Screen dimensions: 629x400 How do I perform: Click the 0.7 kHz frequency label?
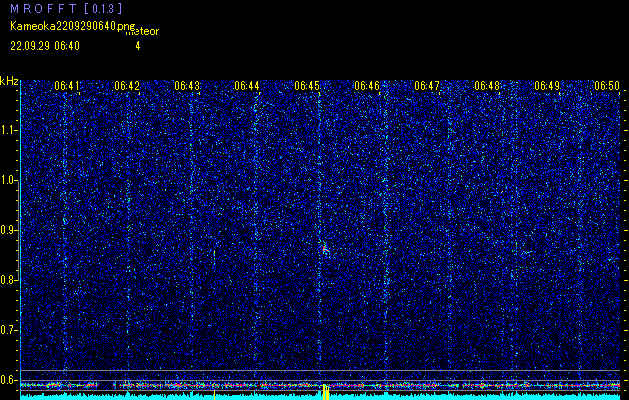coord(8,330)
